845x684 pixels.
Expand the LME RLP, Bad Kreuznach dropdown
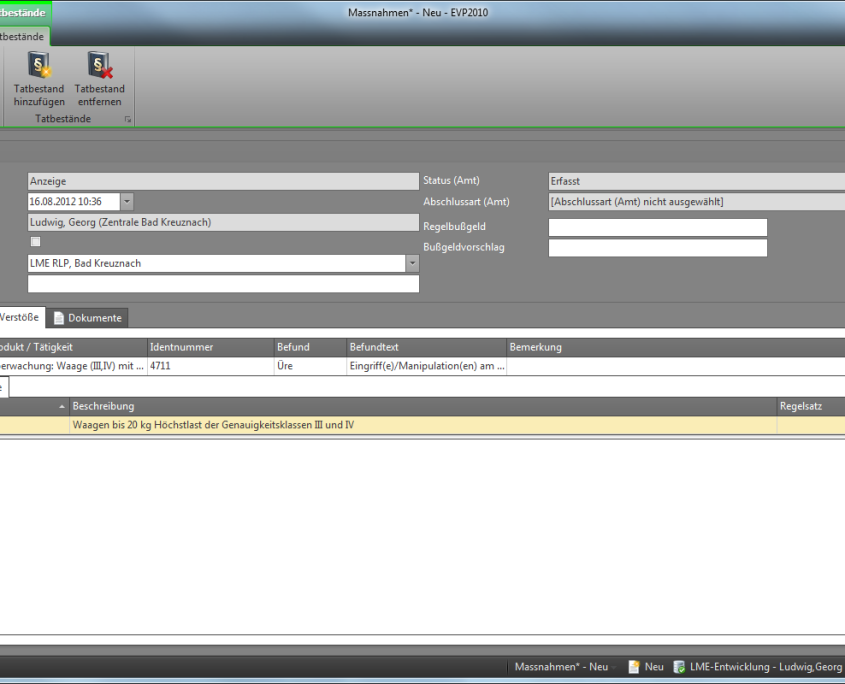[x=412, y=263]
